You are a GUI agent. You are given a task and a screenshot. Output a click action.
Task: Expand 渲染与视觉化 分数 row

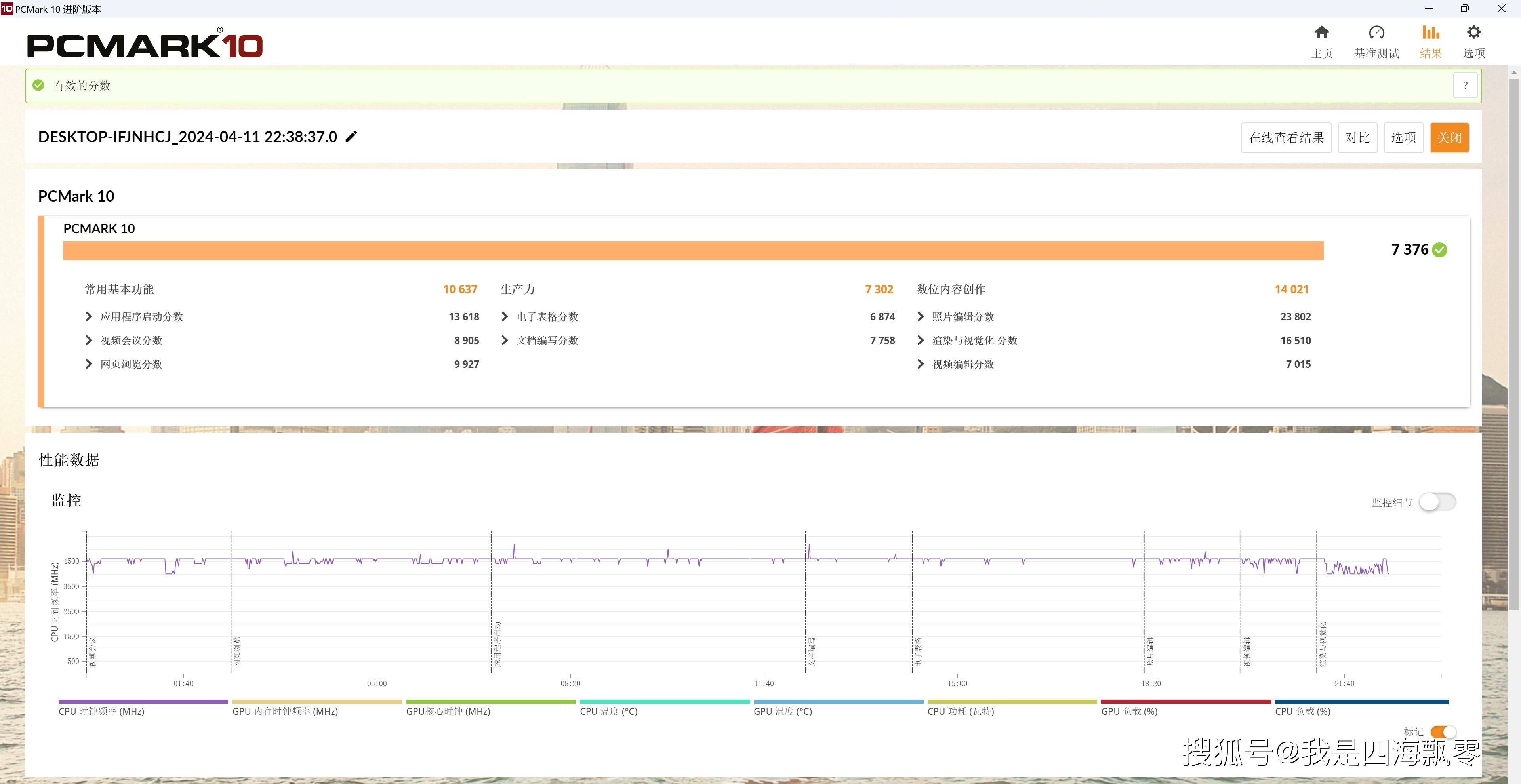coord(920,340)
